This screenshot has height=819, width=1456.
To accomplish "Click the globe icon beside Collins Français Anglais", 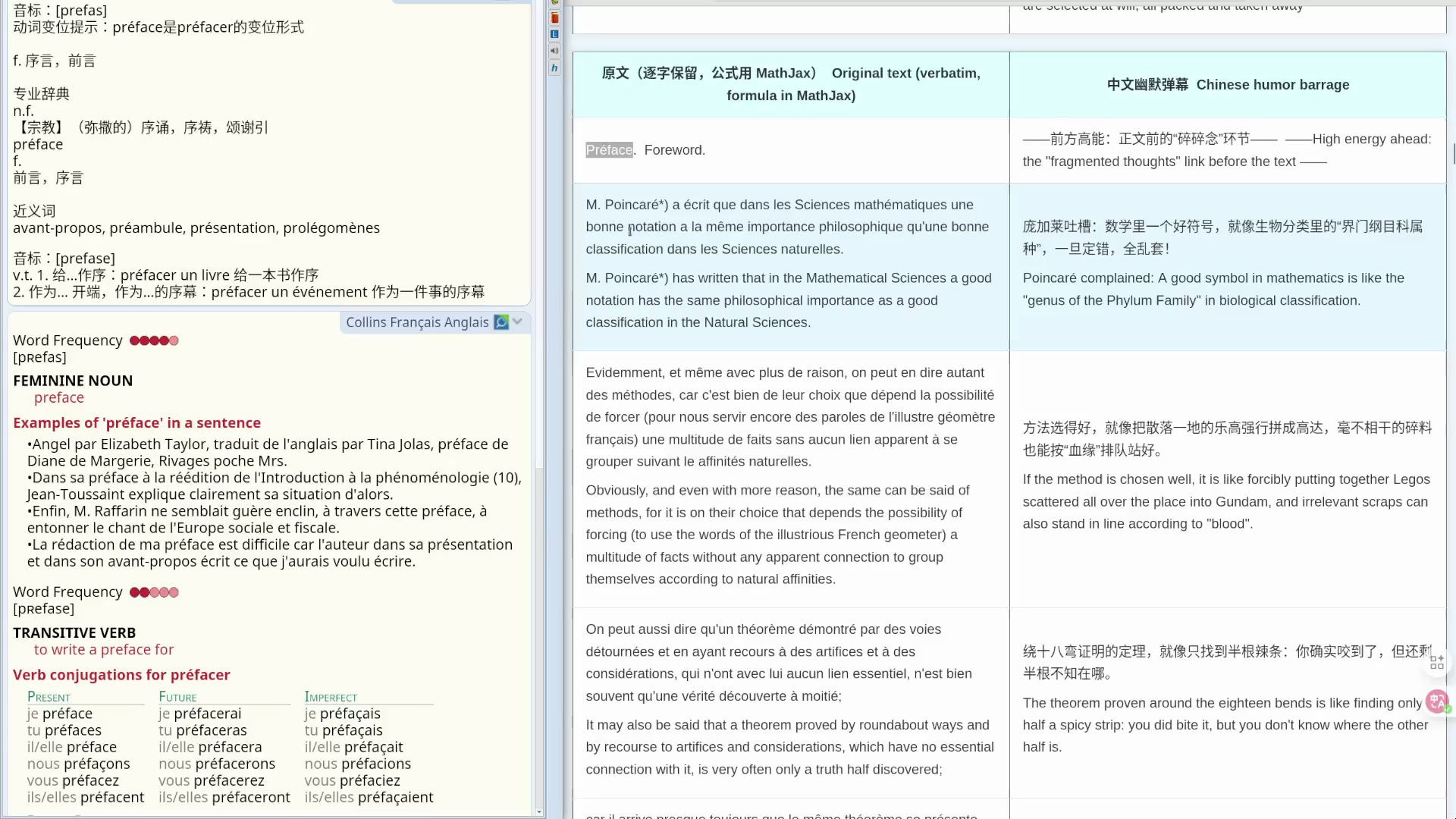I will (x=500, y=322).
